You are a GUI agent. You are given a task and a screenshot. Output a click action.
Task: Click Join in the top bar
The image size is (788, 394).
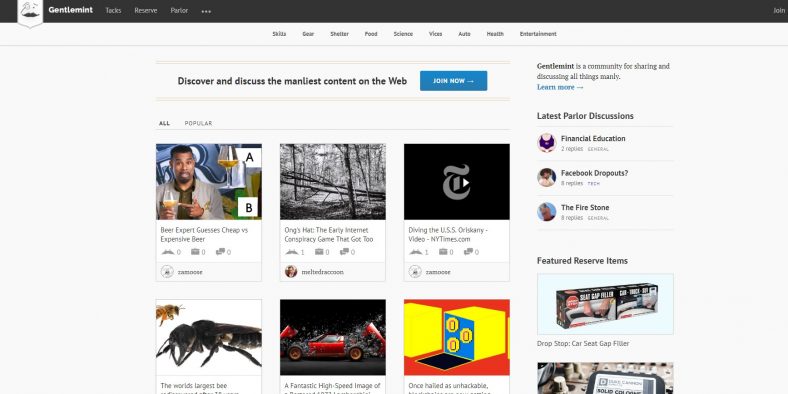click(x=779, y=11)
